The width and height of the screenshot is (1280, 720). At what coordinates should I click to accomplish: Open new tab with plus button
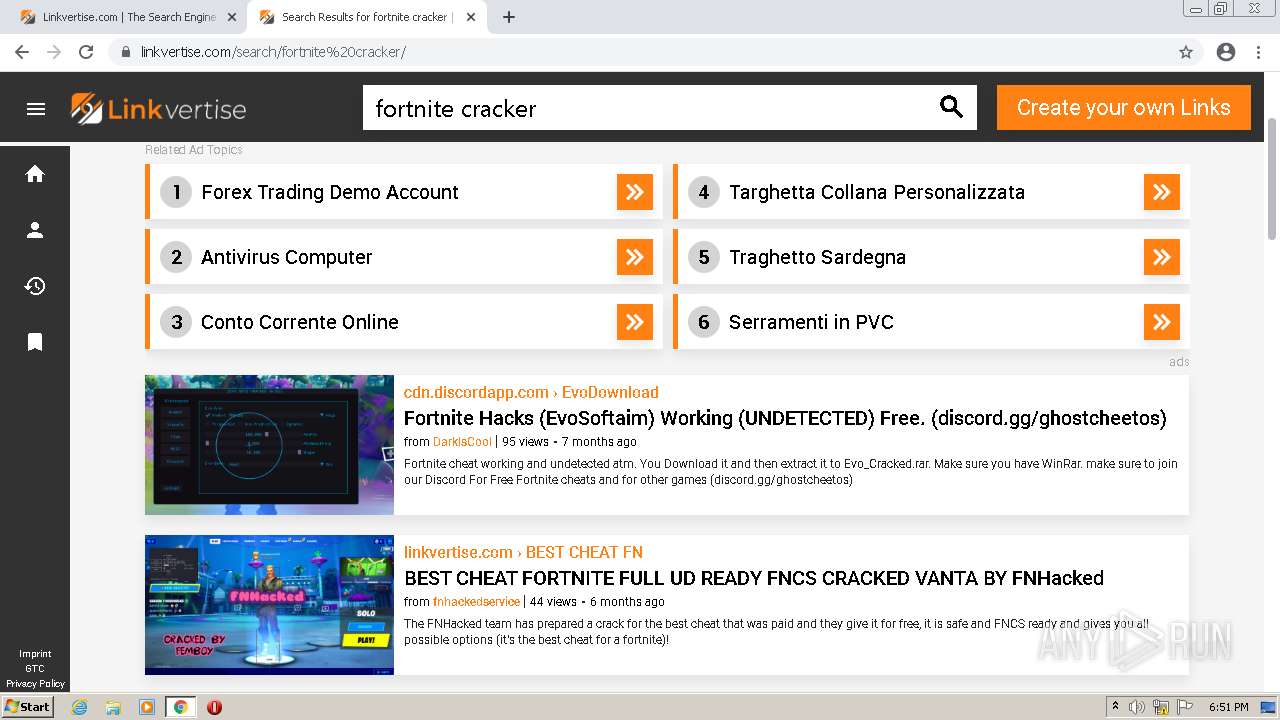coord(509,17)
